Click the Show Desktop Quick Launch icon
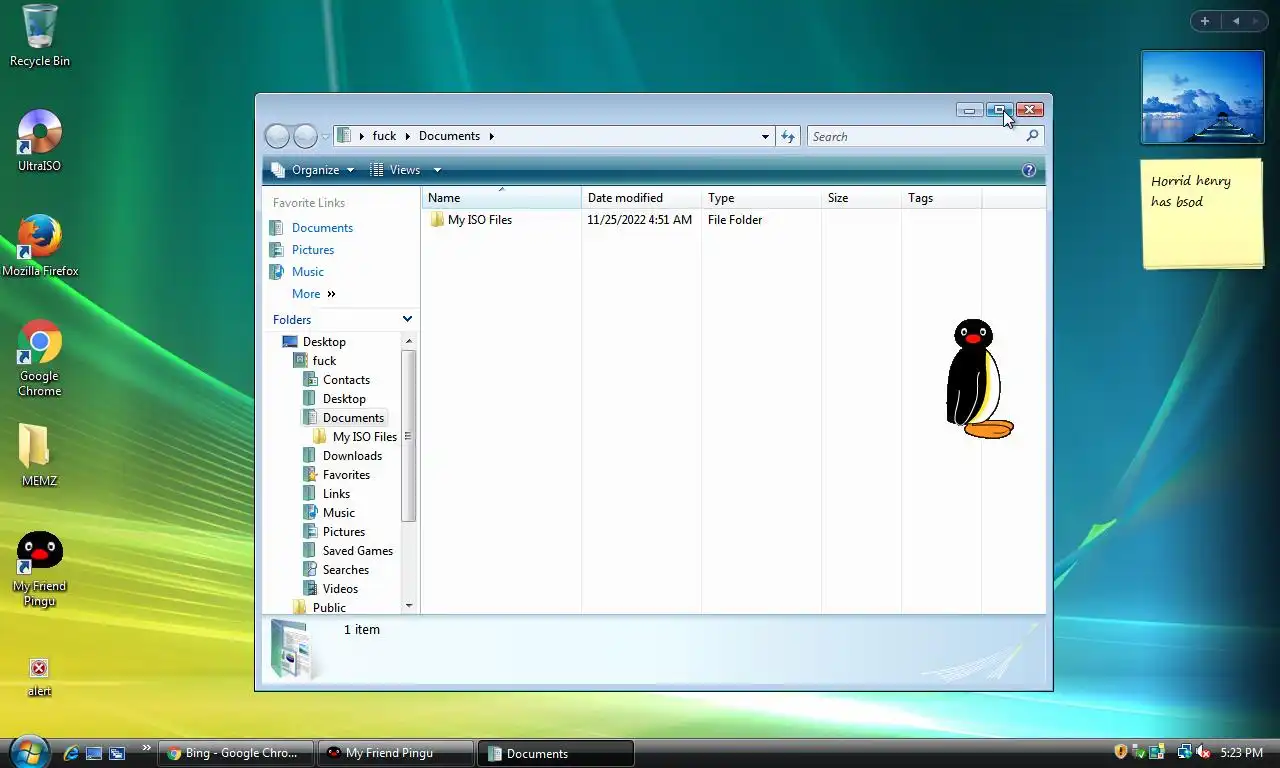The image size is (1280, 768). click(94, 753)
